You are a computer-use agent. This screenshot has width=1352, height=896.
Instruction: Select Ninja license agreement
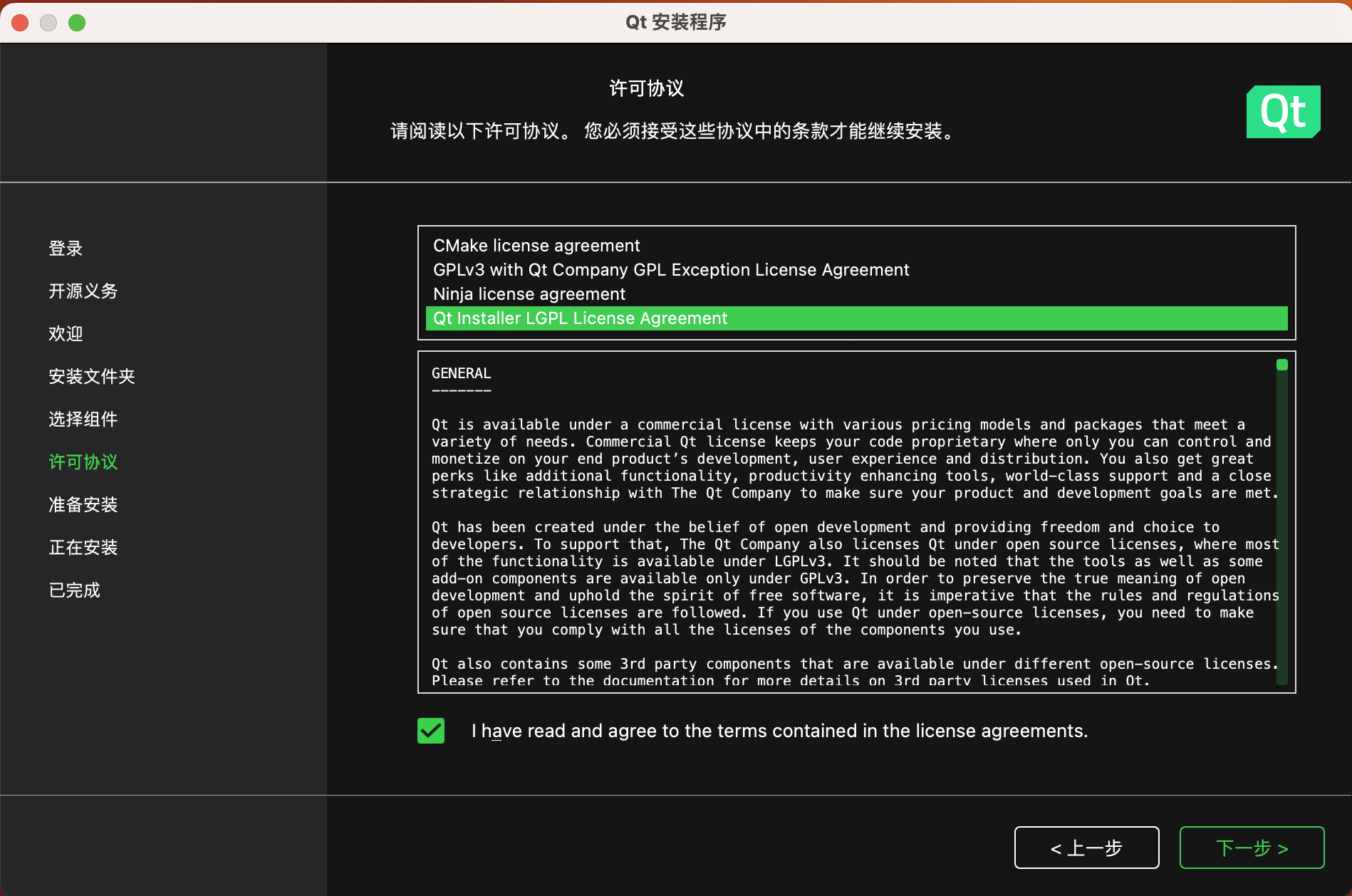click(x=856, y=294)
